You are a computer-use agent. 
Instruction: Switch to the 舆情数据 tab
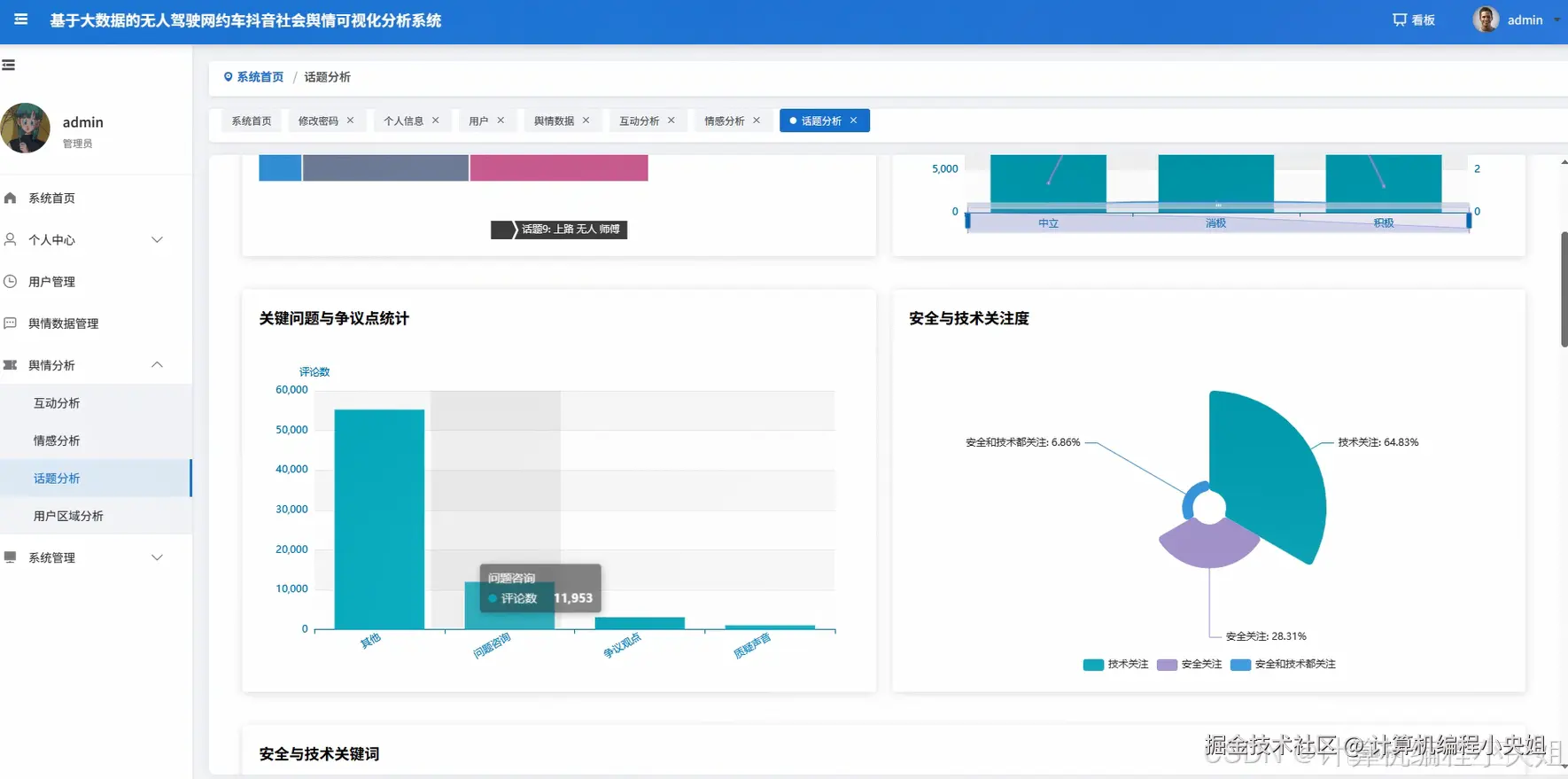pos(554,121)
